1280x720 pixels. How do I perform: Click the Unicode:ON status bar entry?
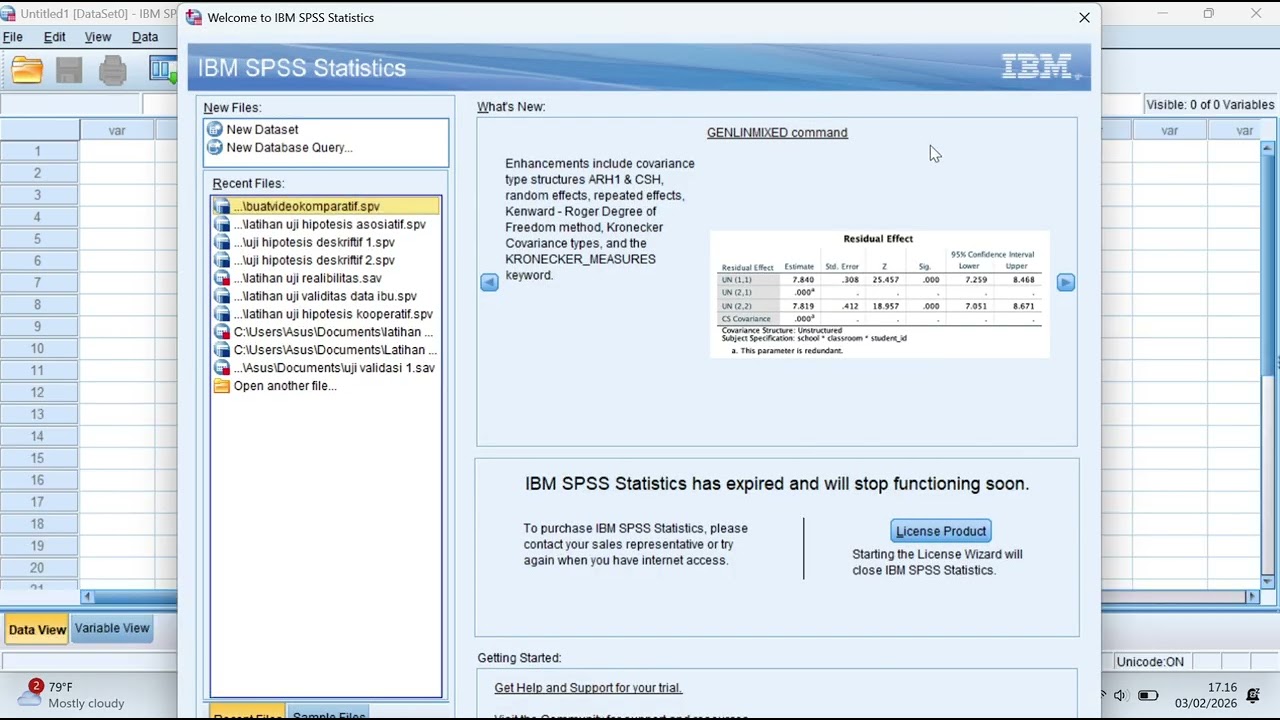[x=1150, y=662]
